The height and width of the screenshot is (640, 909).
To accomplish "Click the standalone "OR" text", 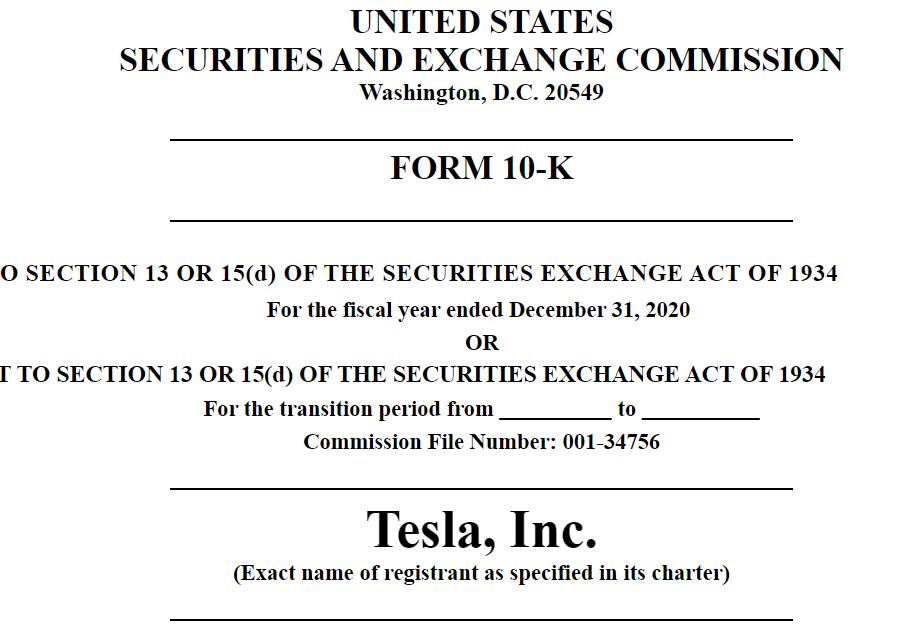I will 481,342.
